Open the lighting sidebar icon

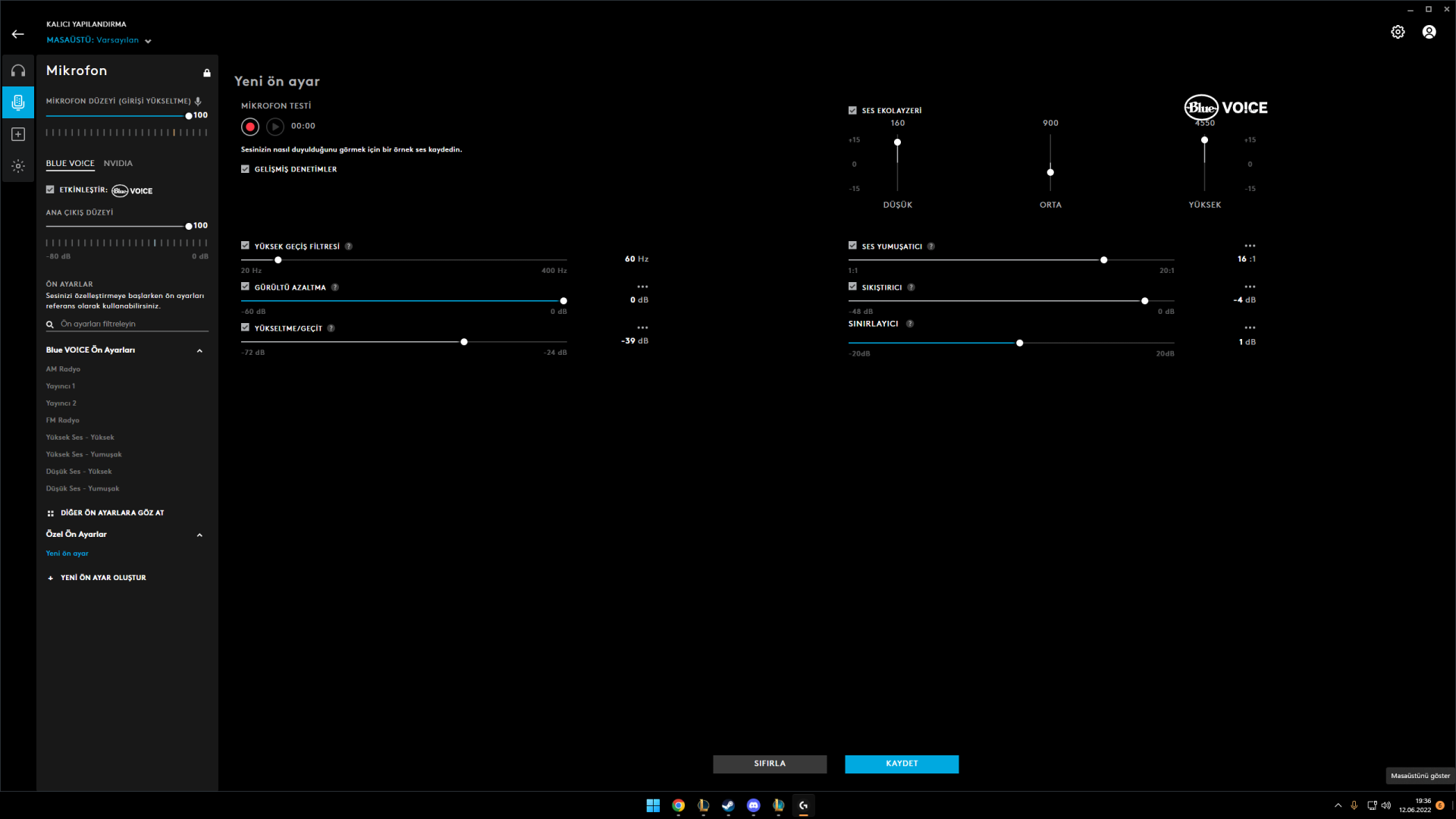click(x=18, y=166)
